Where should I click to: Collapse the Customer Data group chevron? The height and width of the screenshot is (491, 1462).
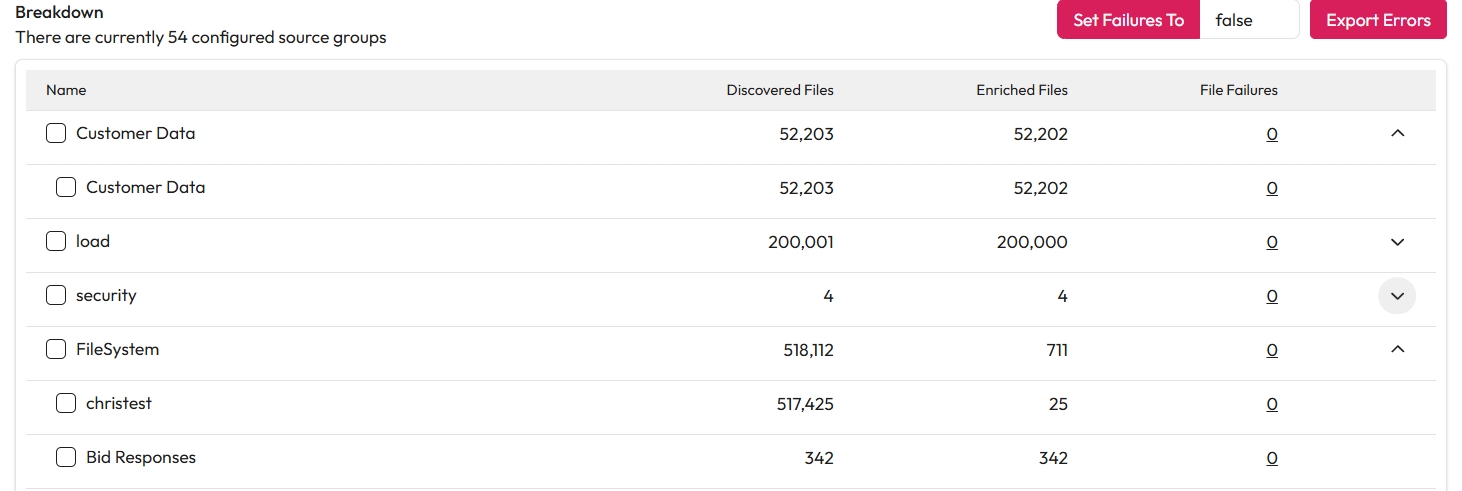pos(1397,134)
